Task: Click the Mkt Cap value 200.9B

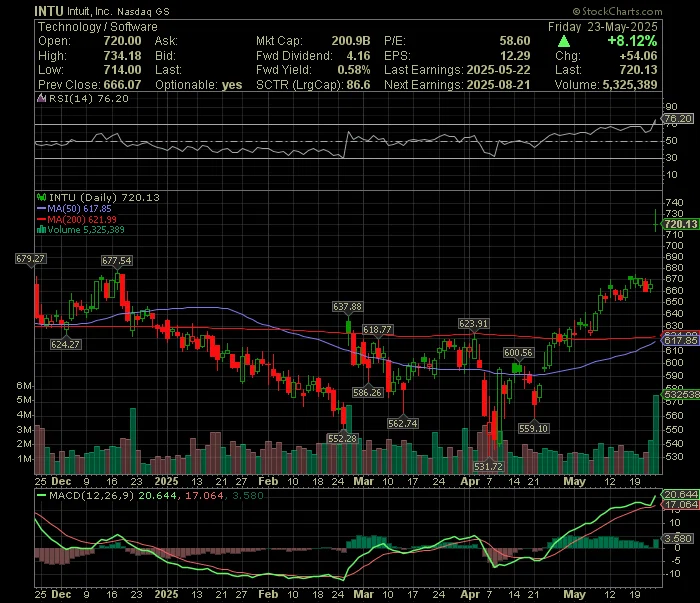Action: pos(351,41)
